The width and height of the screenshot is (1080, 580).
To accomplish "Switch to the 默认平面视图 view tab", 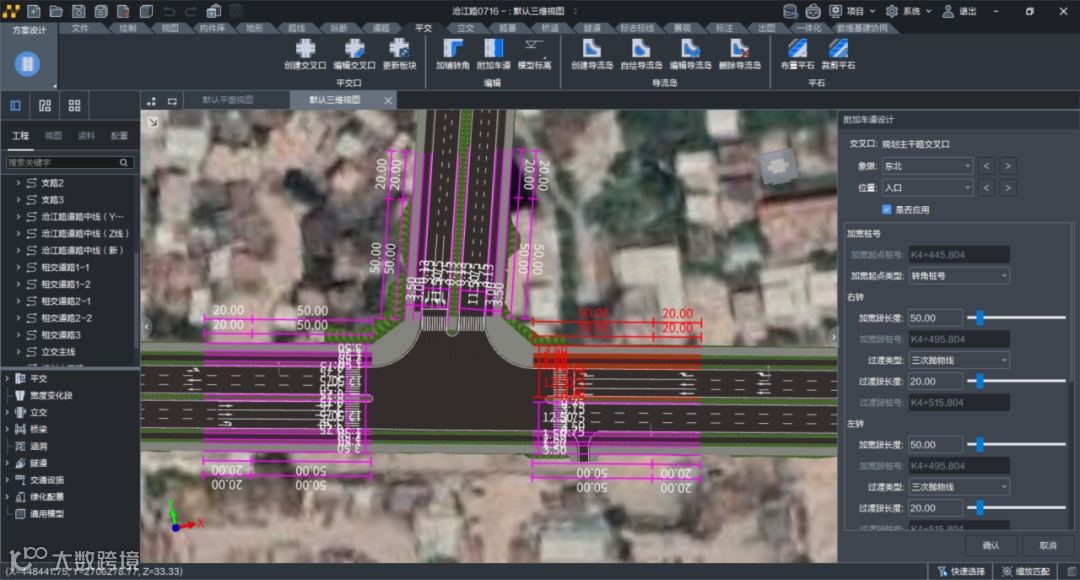I will click(227, 100).
